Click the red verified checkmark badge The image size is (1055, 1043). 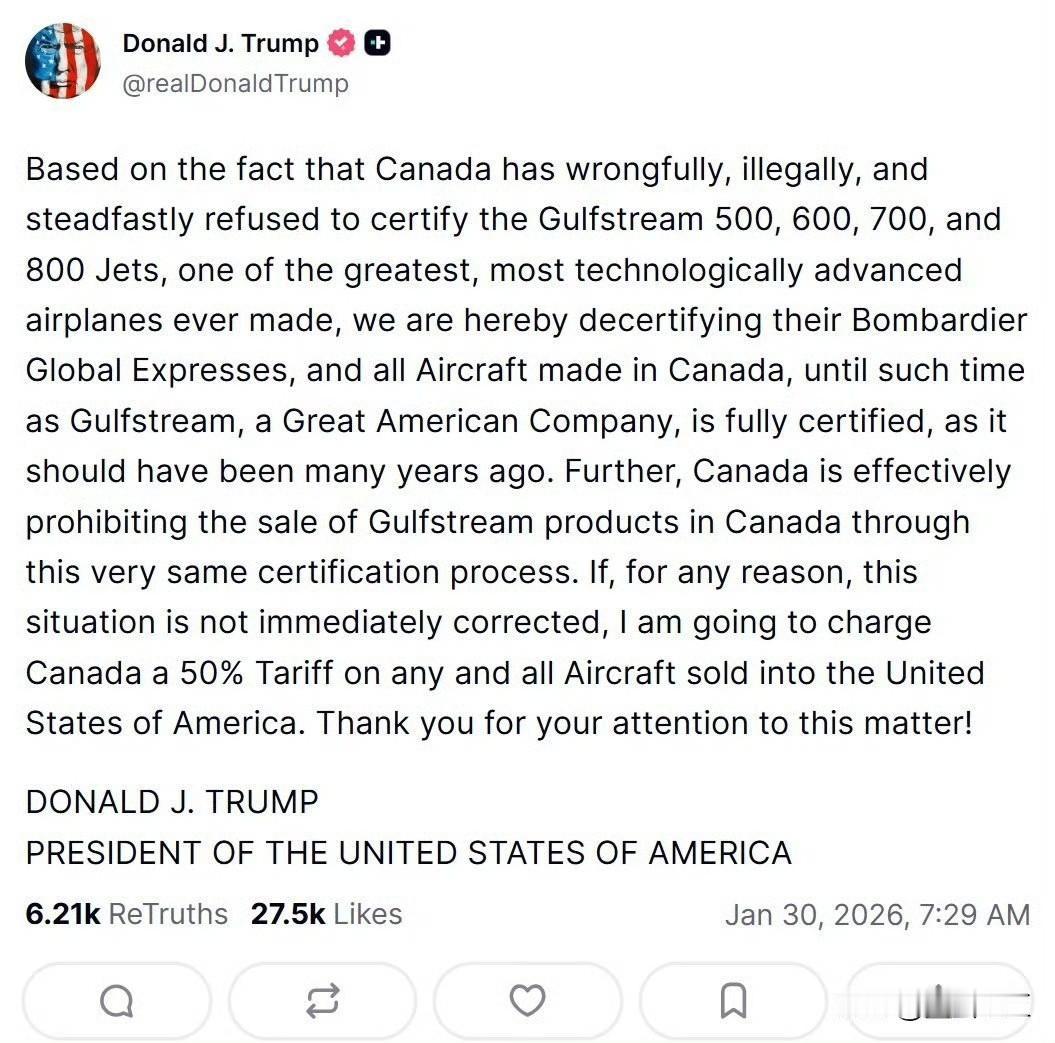click(x=342, y=43)
